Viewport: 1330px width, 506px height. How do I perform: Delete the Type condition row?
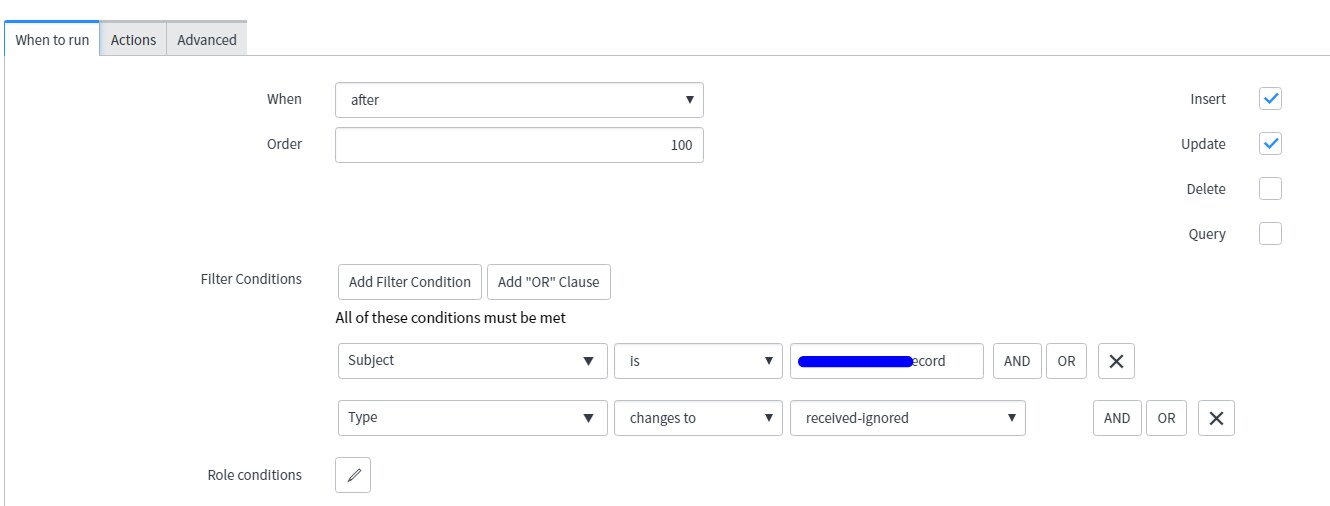[1216, 418]
